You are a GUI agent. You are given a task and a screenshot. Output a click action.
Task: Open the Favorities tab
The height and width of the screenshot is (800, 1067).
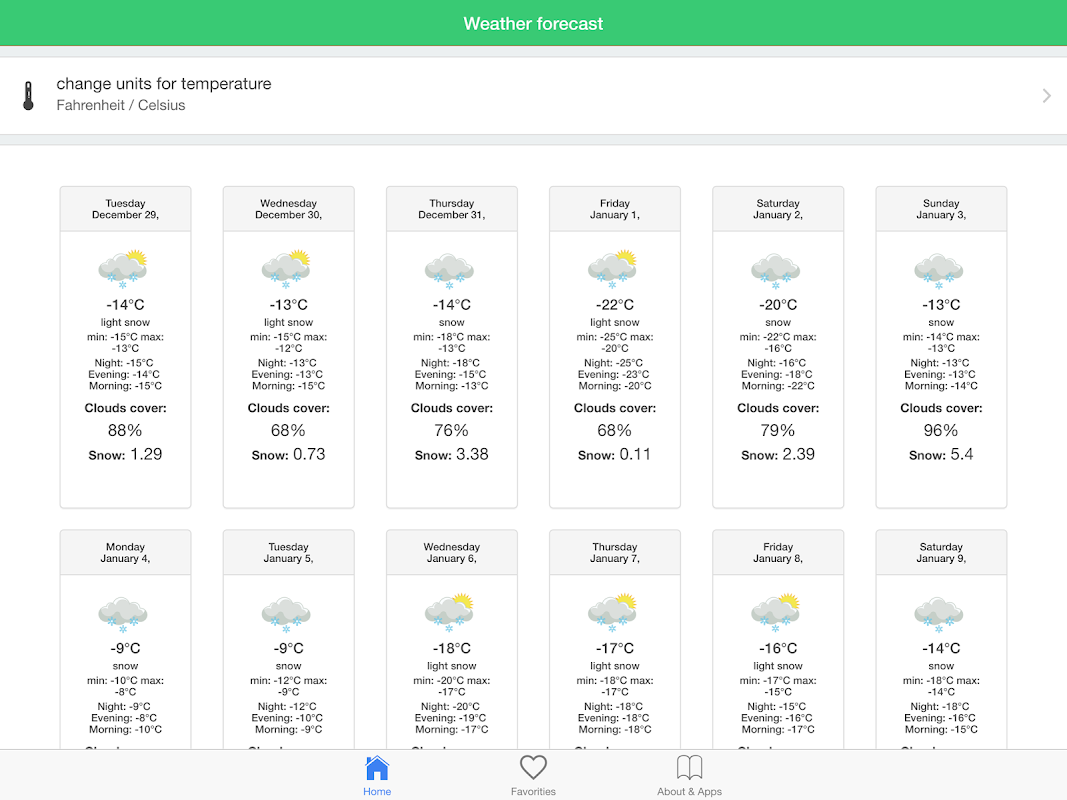tap(534, 776)
